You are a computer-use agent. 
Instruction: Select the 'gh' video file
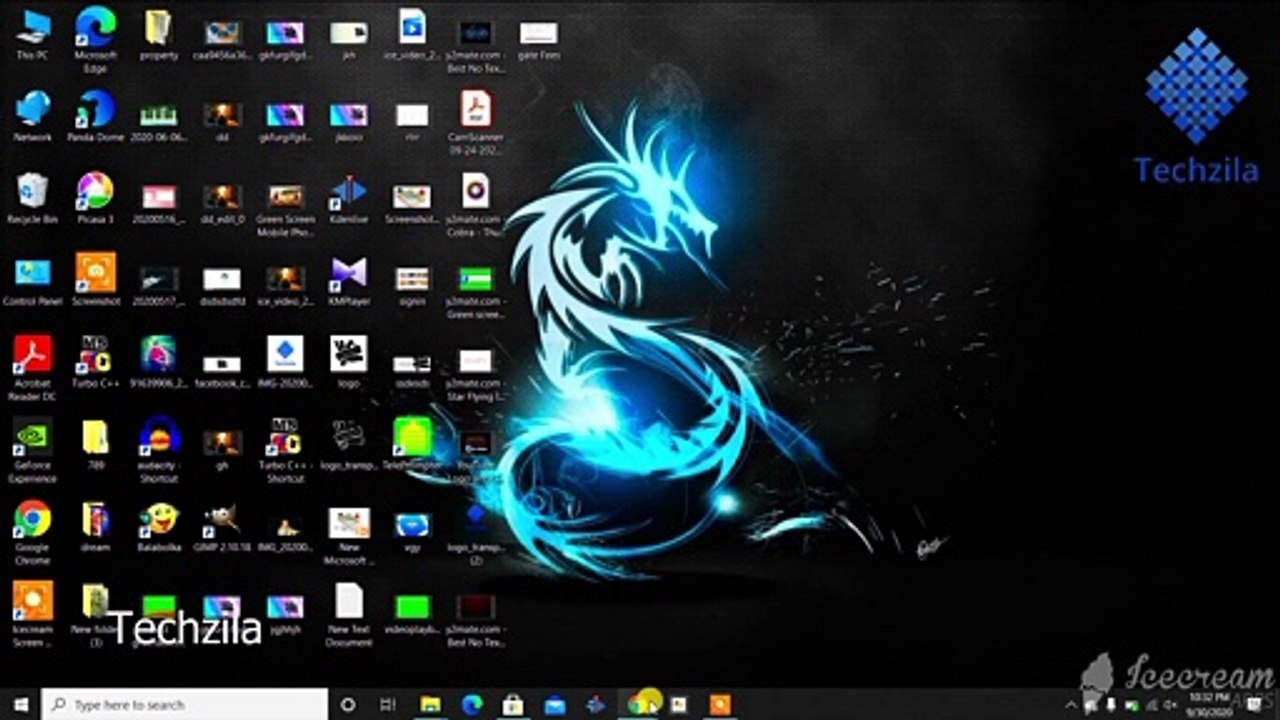221,450
